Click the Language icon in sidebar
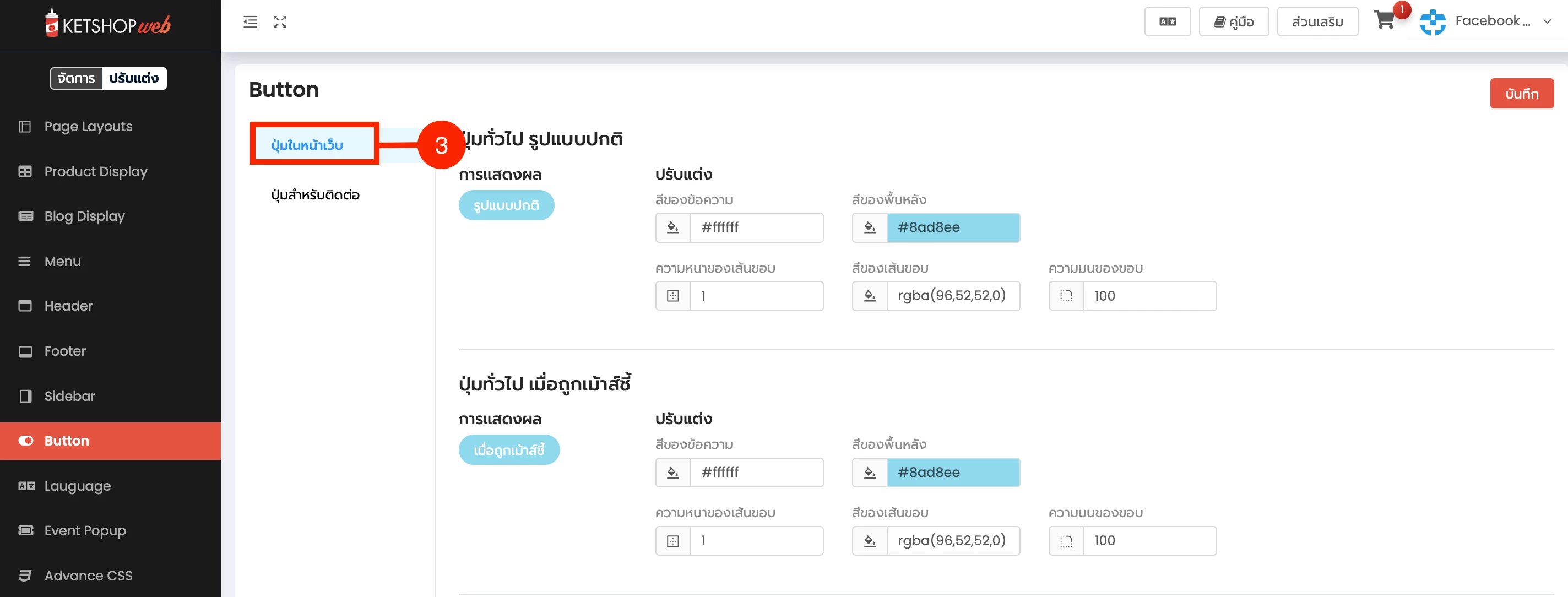This screenshot has width=1568, height=597. coord(26,486)
